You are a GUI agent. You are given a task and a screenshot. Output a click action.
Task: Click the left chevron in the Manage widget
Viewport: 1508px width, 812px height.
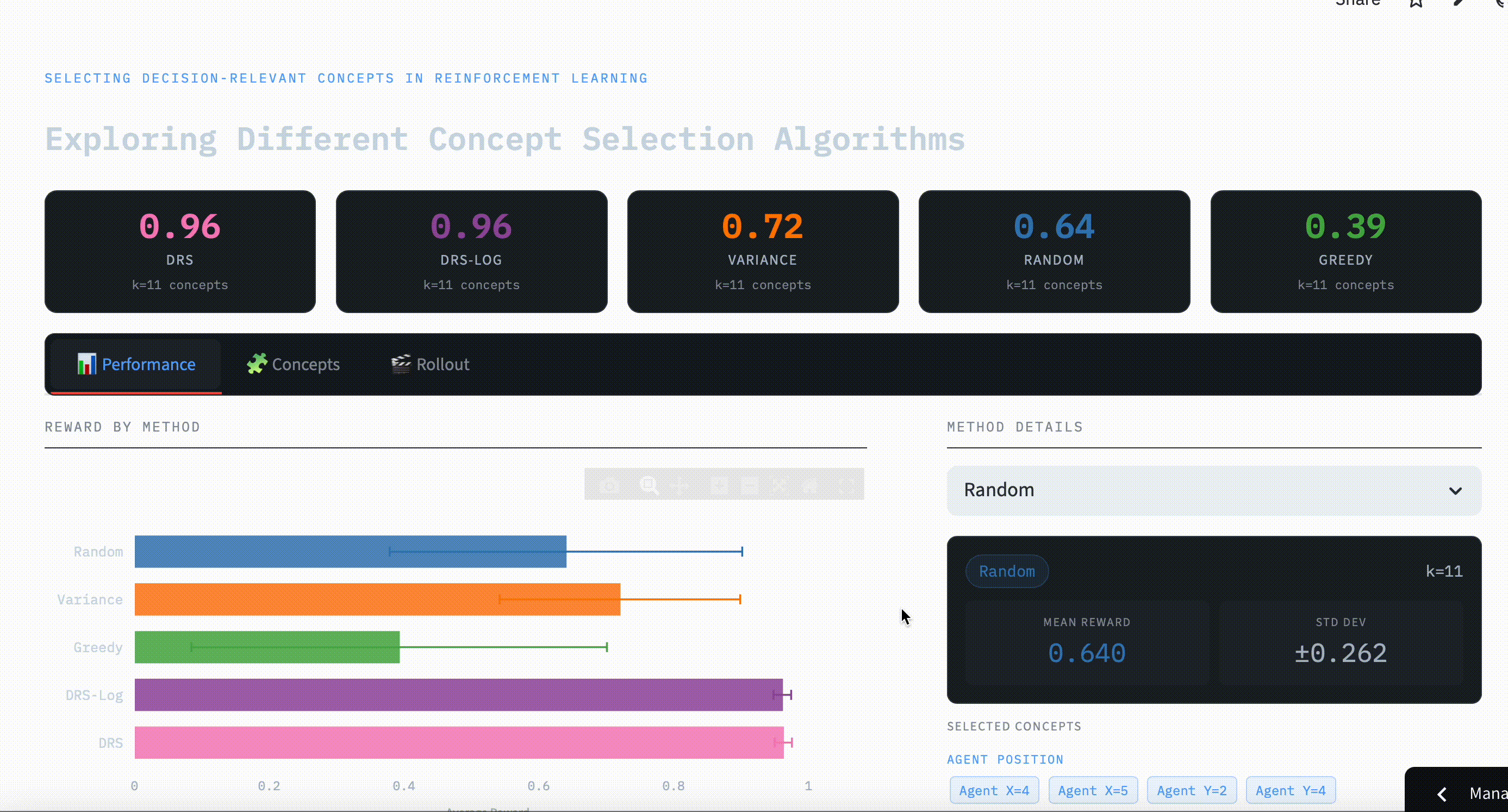click(x=1441, y=794)
